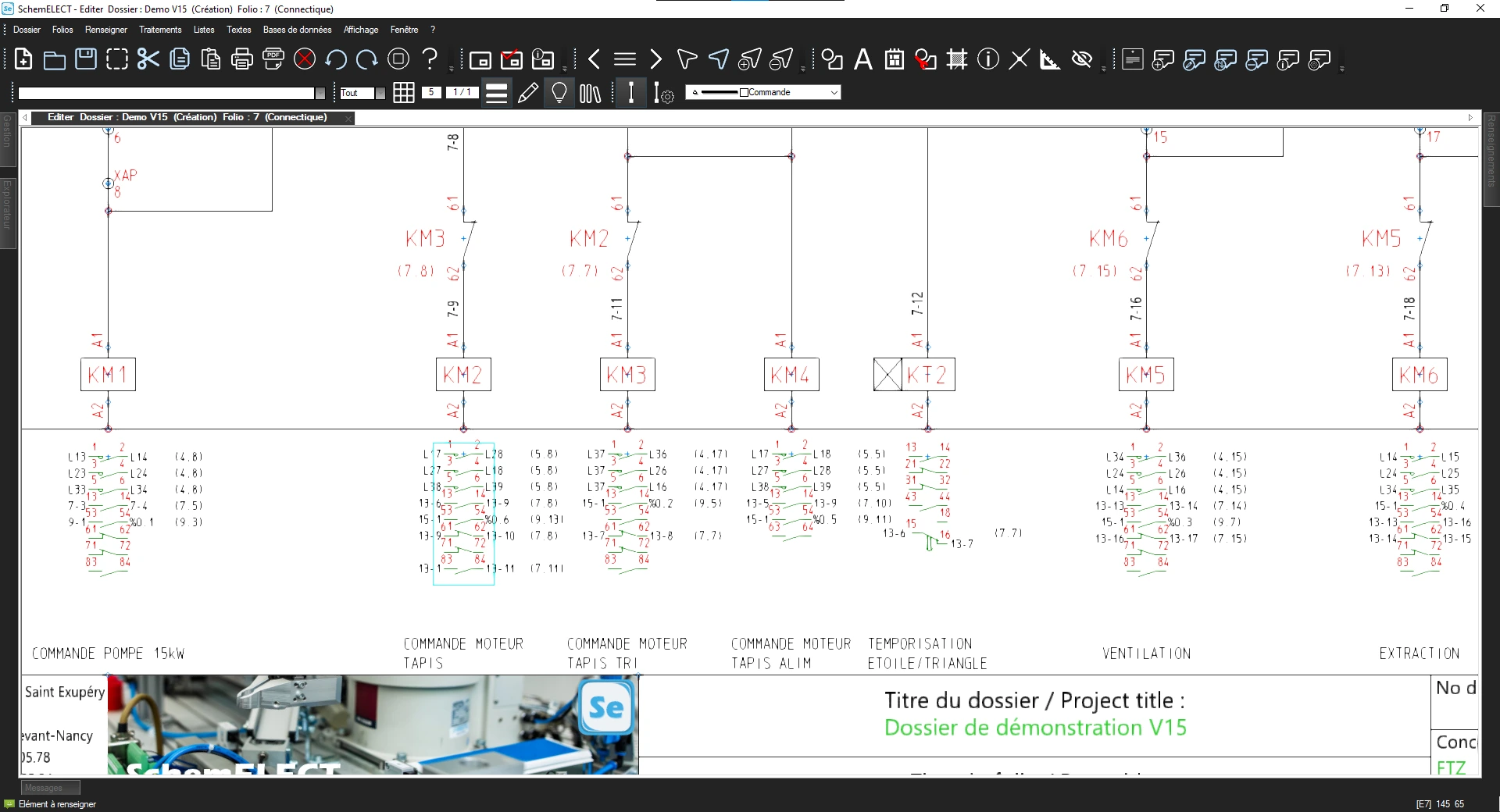Toggle the light bulb icon
Viewport: 1500px width, 812px height.
point(559,93)
